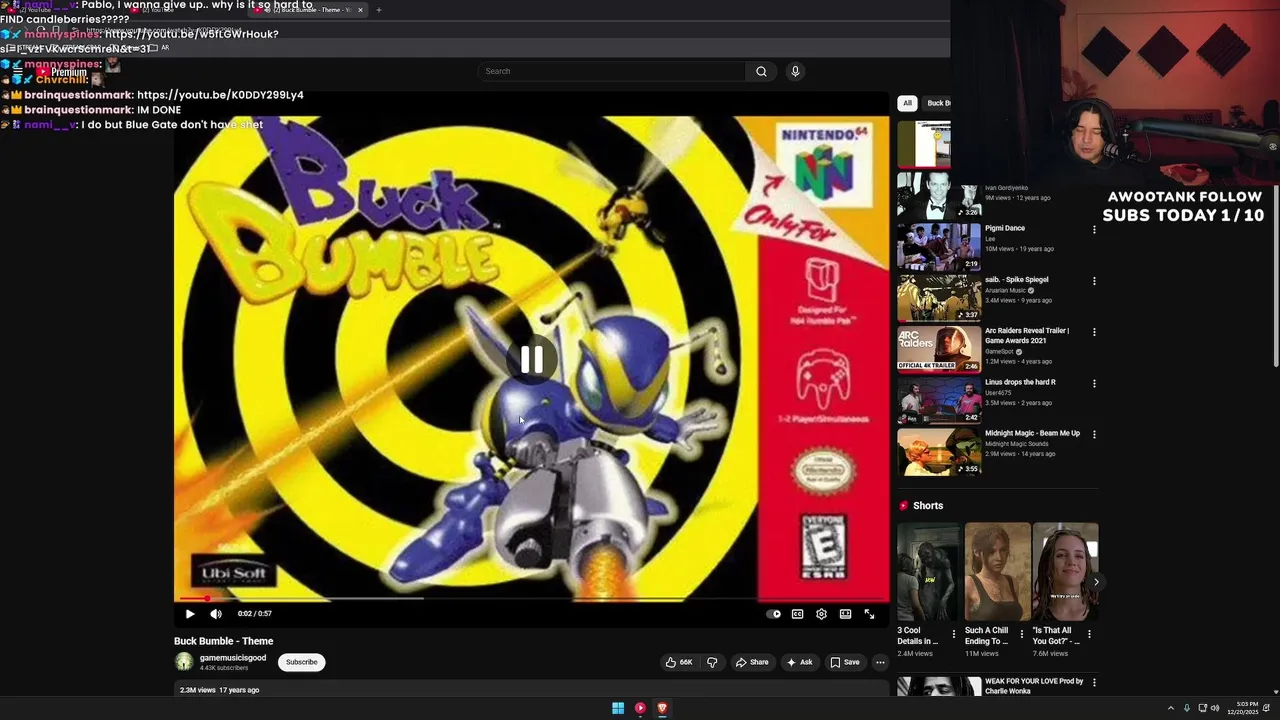This screenshot has height=720, width=1280.
Task: Mute the video with the speaker icon
Action: click(216, 614)
